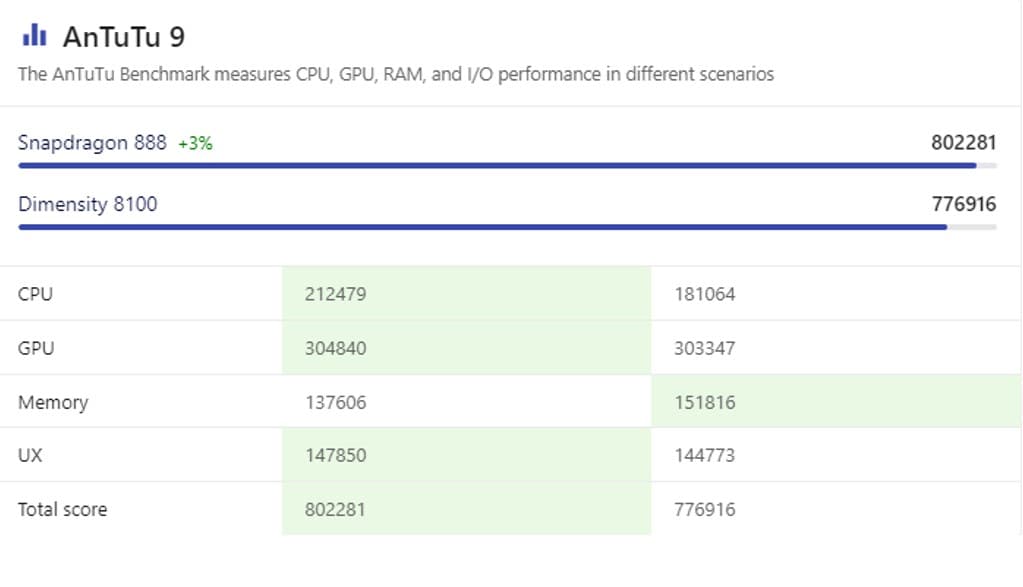Click Memory score 137606
This screenshot has width=1023, height=587.
coord(335,402)
